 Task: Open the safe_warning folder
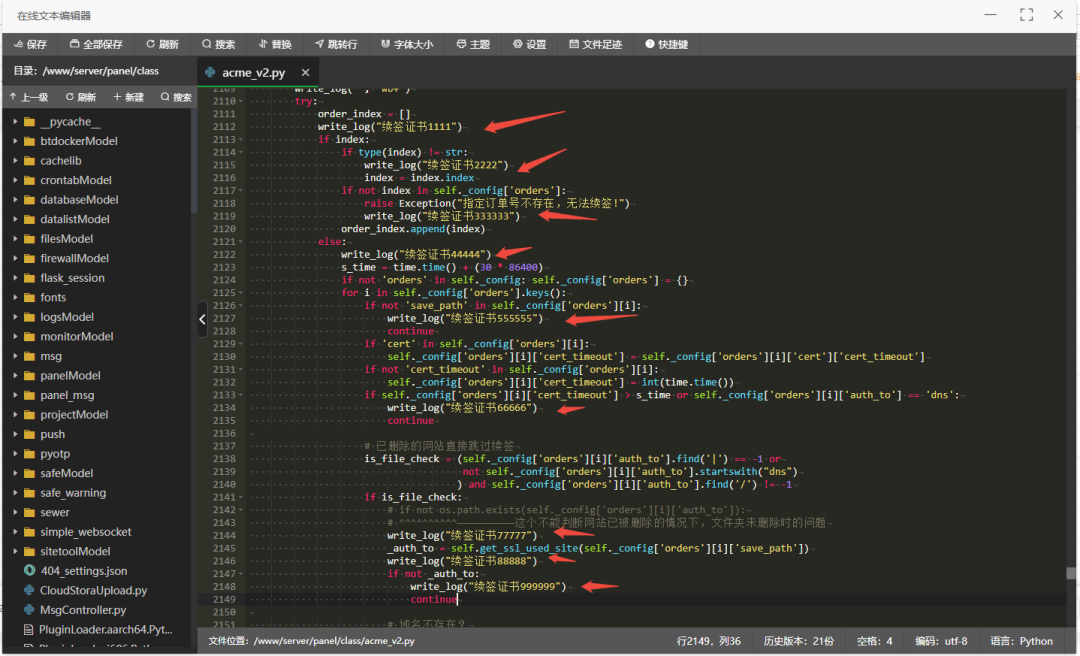[x=73, y=493]
